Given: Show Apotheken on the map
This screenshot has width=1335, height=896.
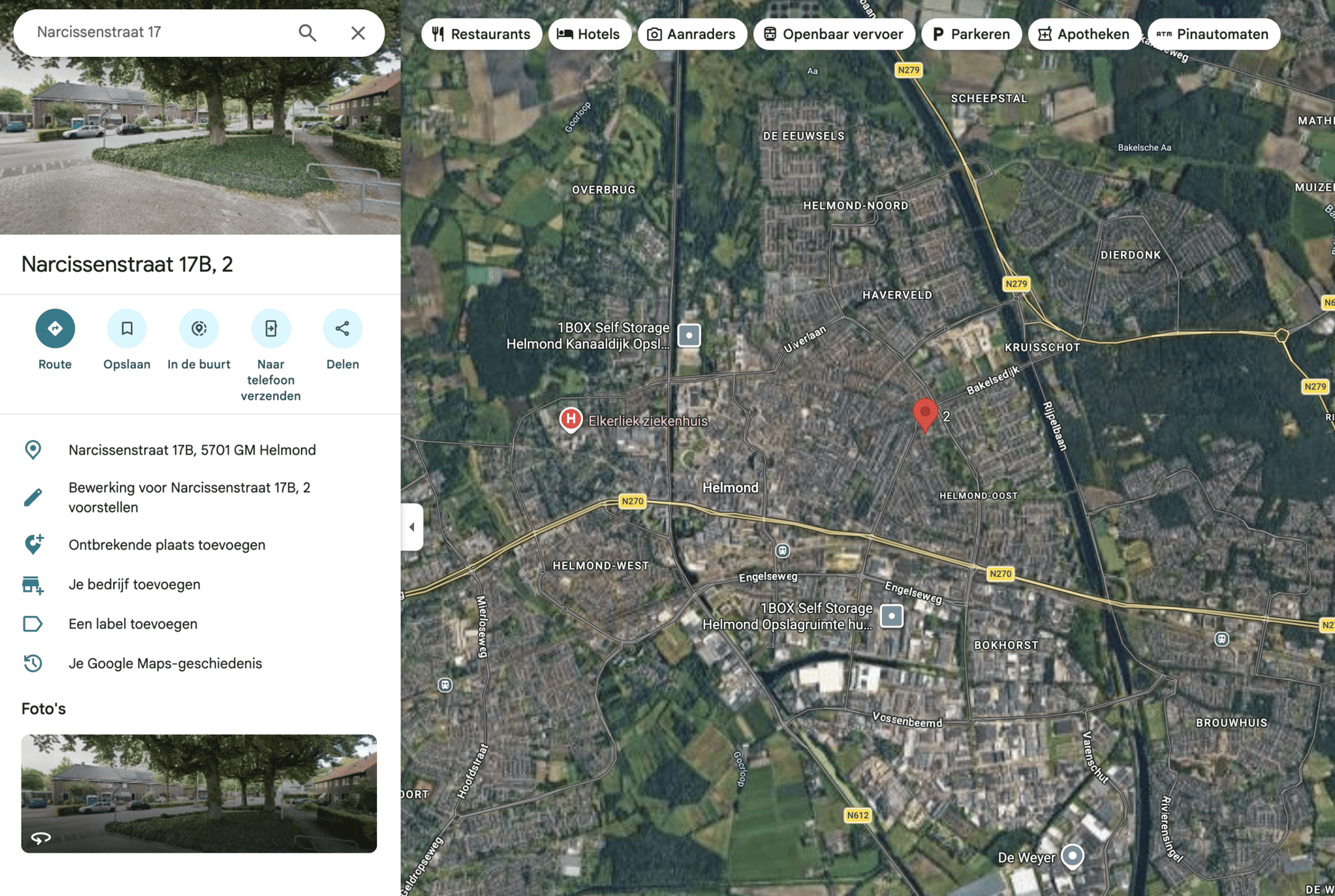Looking at the screenshot, I should click(x=1084, y=34).
